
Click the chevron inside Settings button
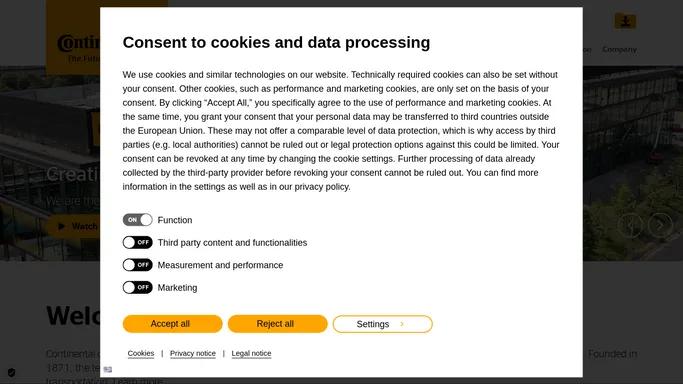[402, 324]
